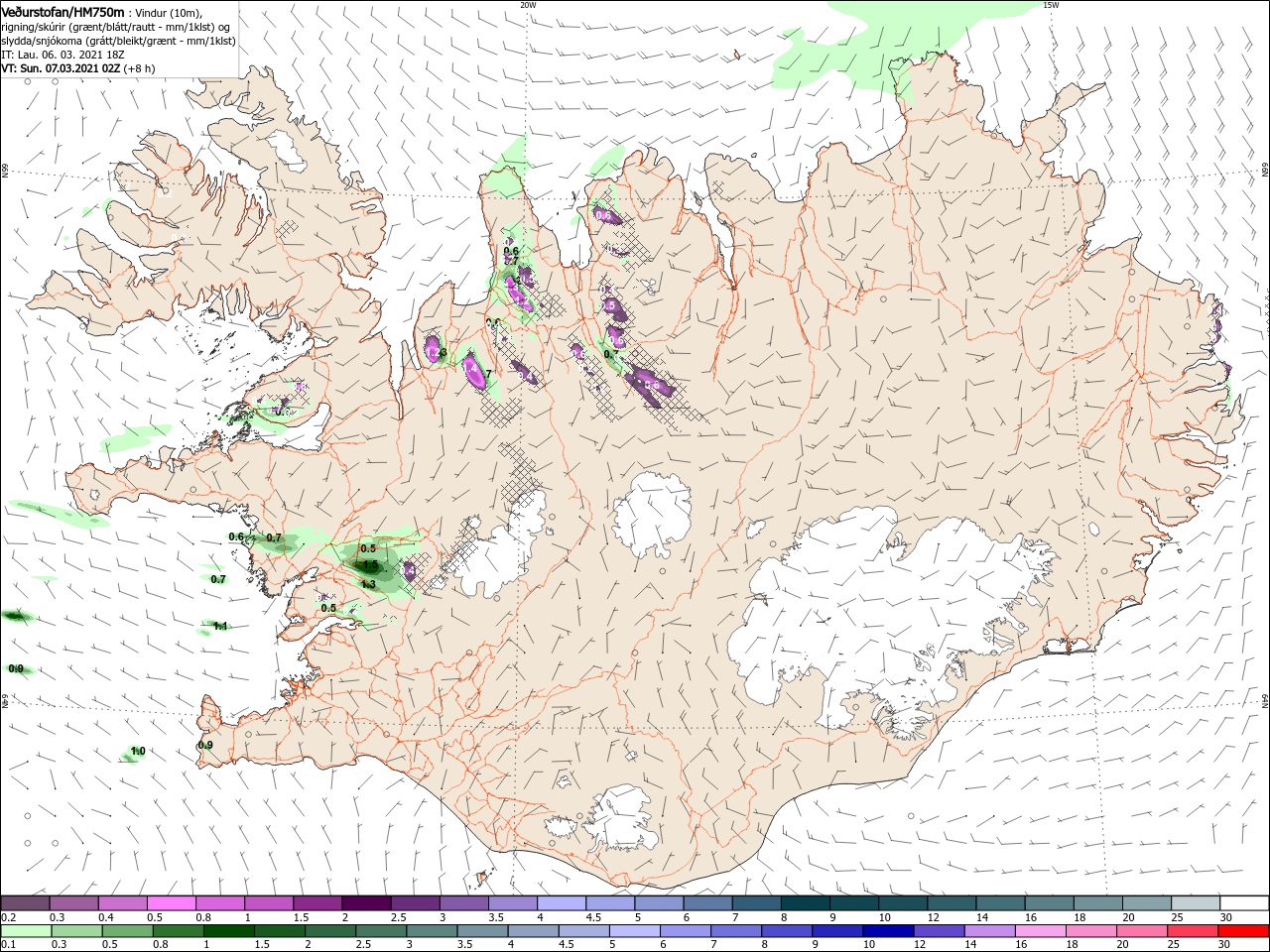Image resolution: width=1270 pixels, height=952 pixels.
Task: Click the 1.5 precipitation value on the map
Action: pyautogui.click(x=370, y=564)
